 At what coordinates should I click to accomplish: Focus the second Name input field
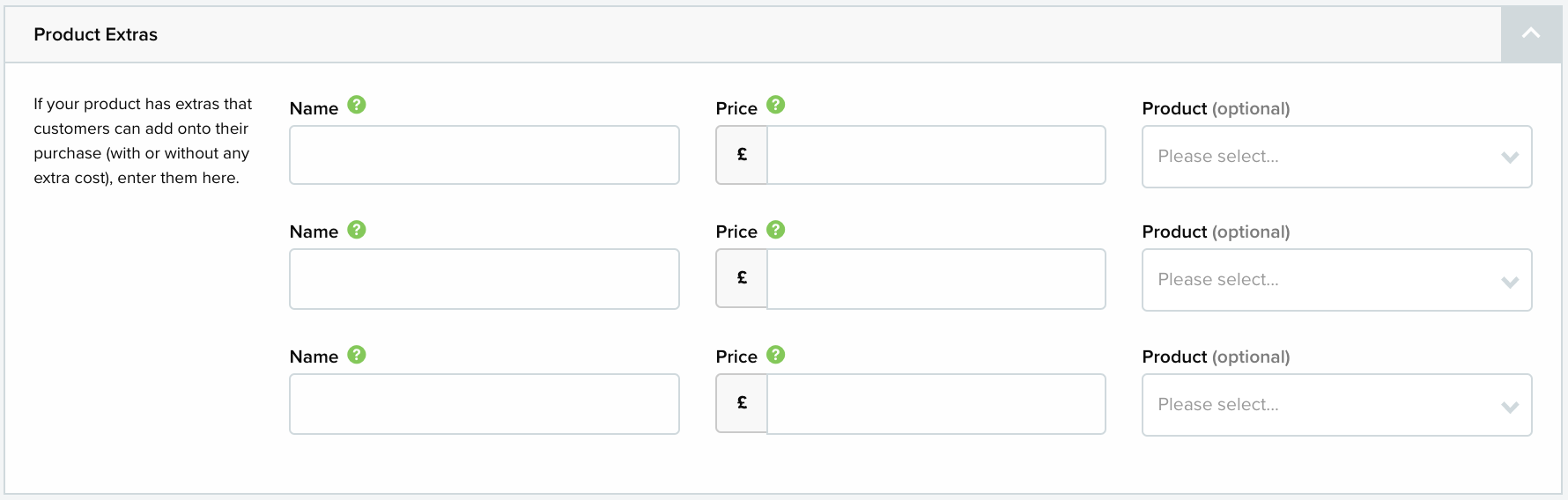(484, 279)
